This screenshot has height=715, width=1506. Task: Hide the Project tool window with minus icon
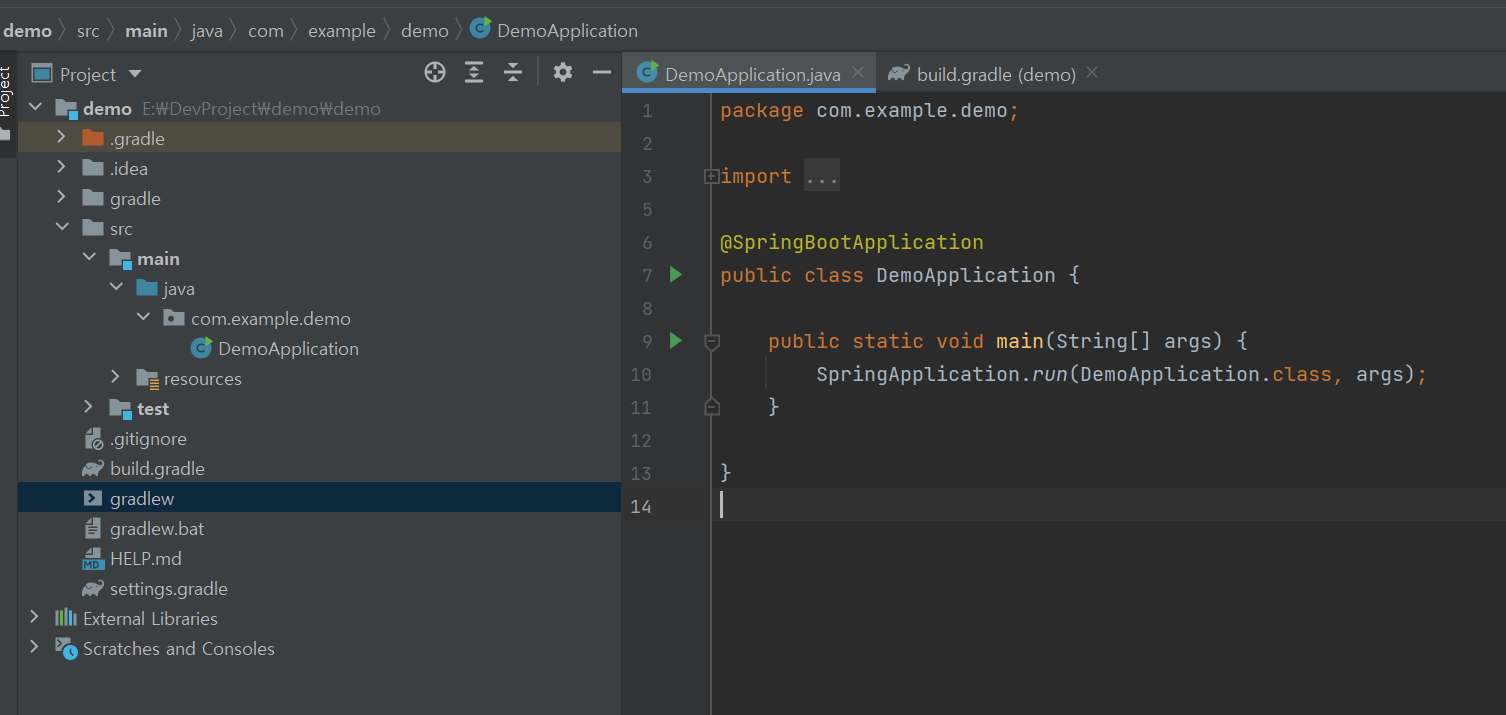pyautogui.click(x=601, y=72)
